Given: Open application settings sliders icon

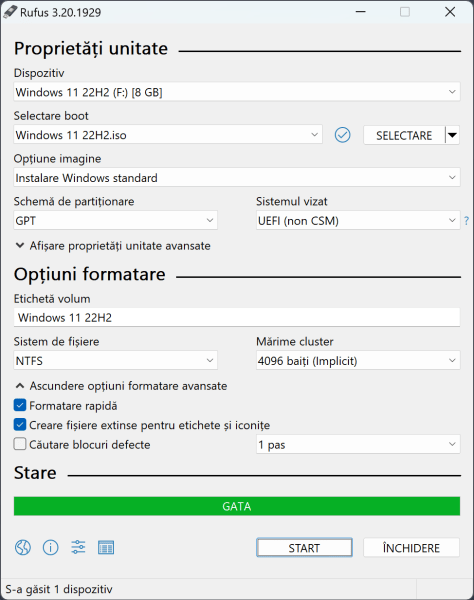Looking at the screenshot, I should [78, 547].
